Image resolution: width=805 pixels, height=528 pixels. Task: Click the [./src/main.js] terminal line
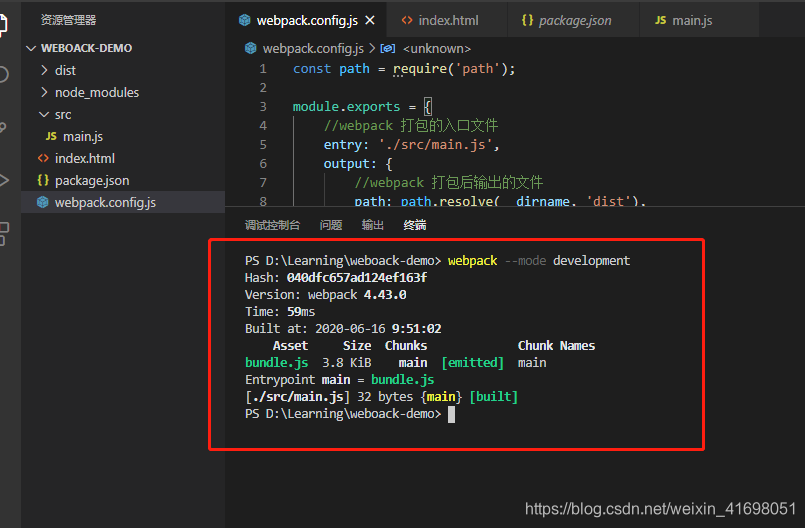tap(381, 397)
